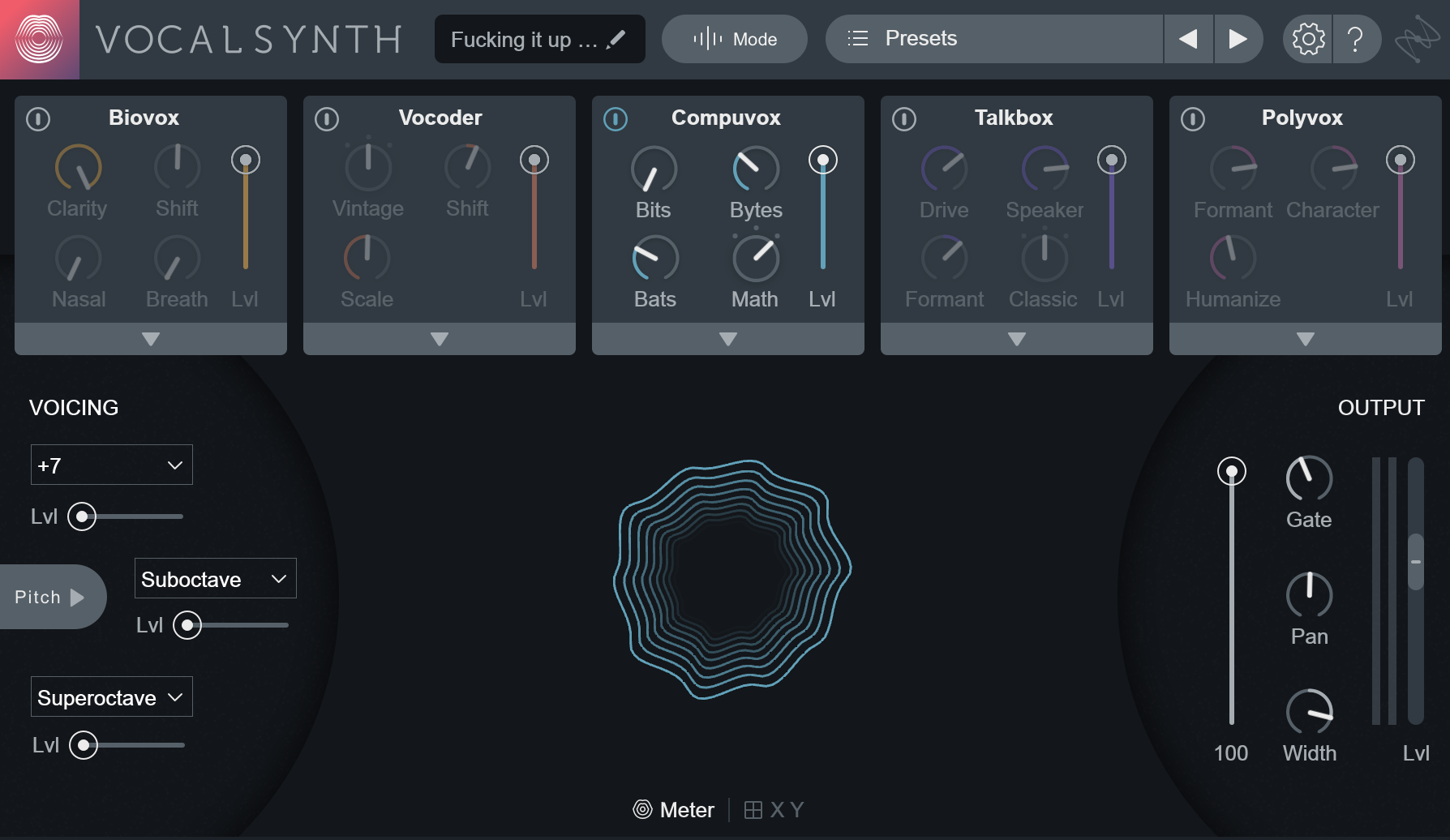This screenshot has height=840, width=1450.
Task: Click the Output Gate knob
Action: tap(1309, 478)
